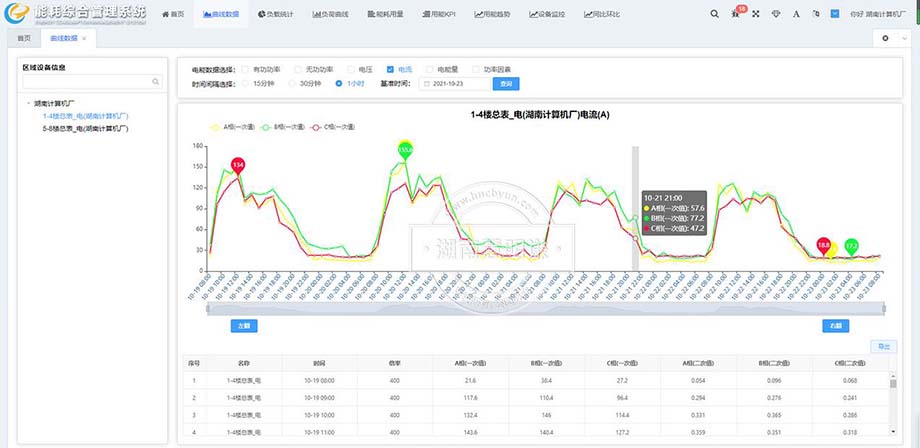Enable the 有功功率 checkbox

pyautogui.click(x=244, y=69)
